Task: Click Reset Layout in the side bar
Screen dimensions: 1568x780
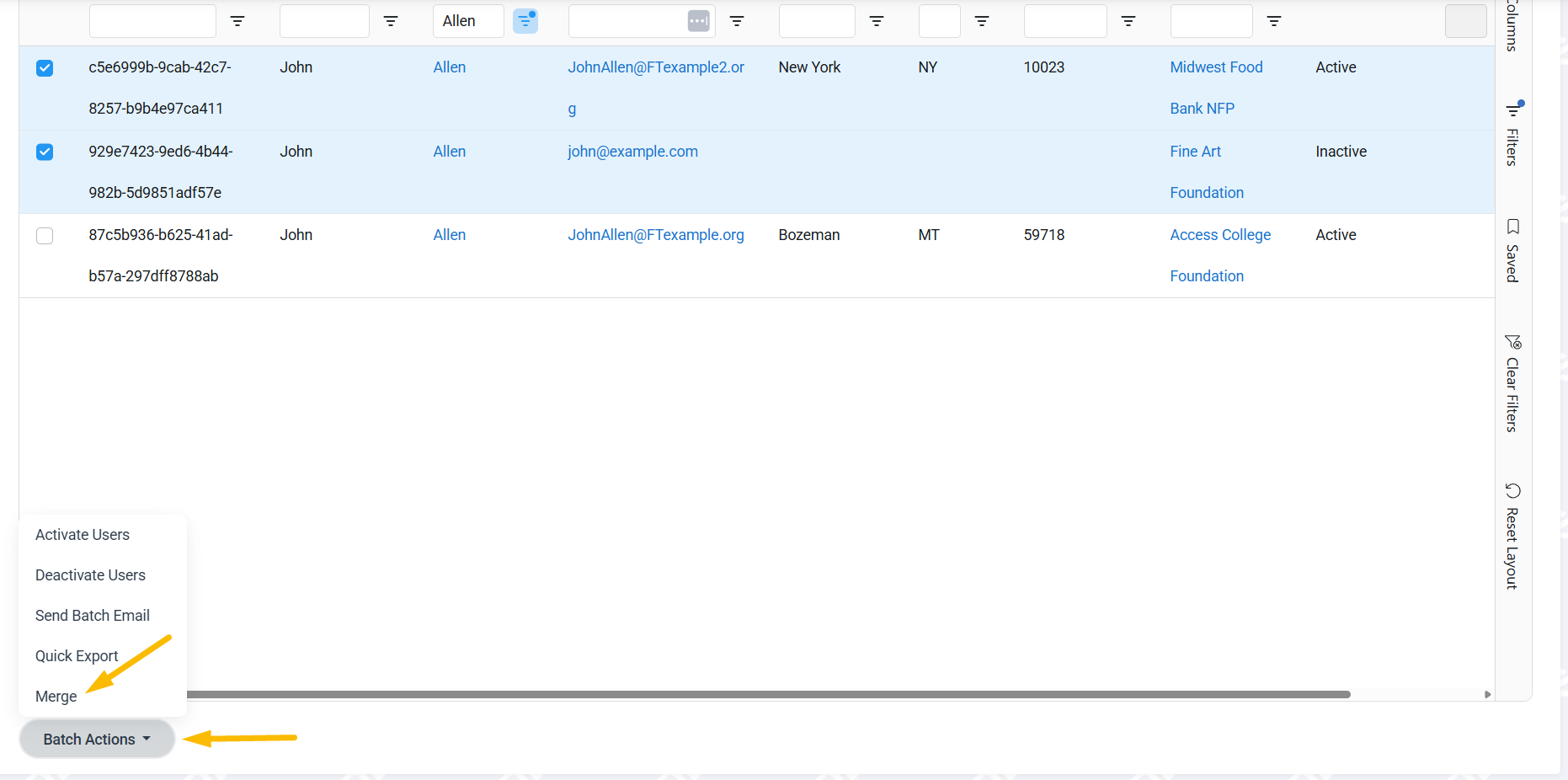Action: pyautogui.click(x=1513, y=536)
